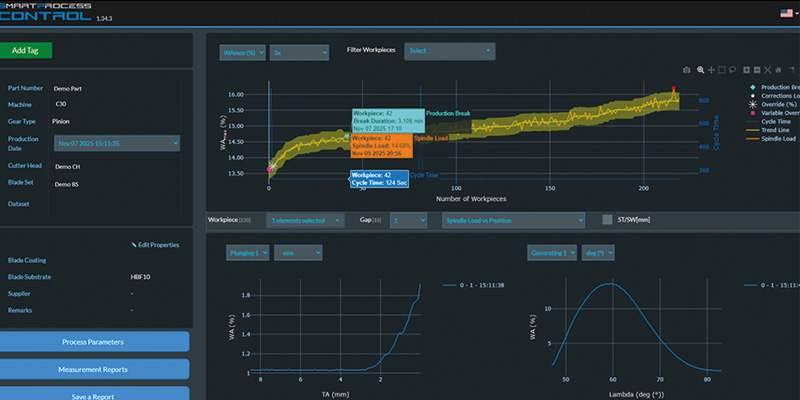The image size is (800, 400).
Task: Open the US flag language selector
Action: click(x=786, y=13)
